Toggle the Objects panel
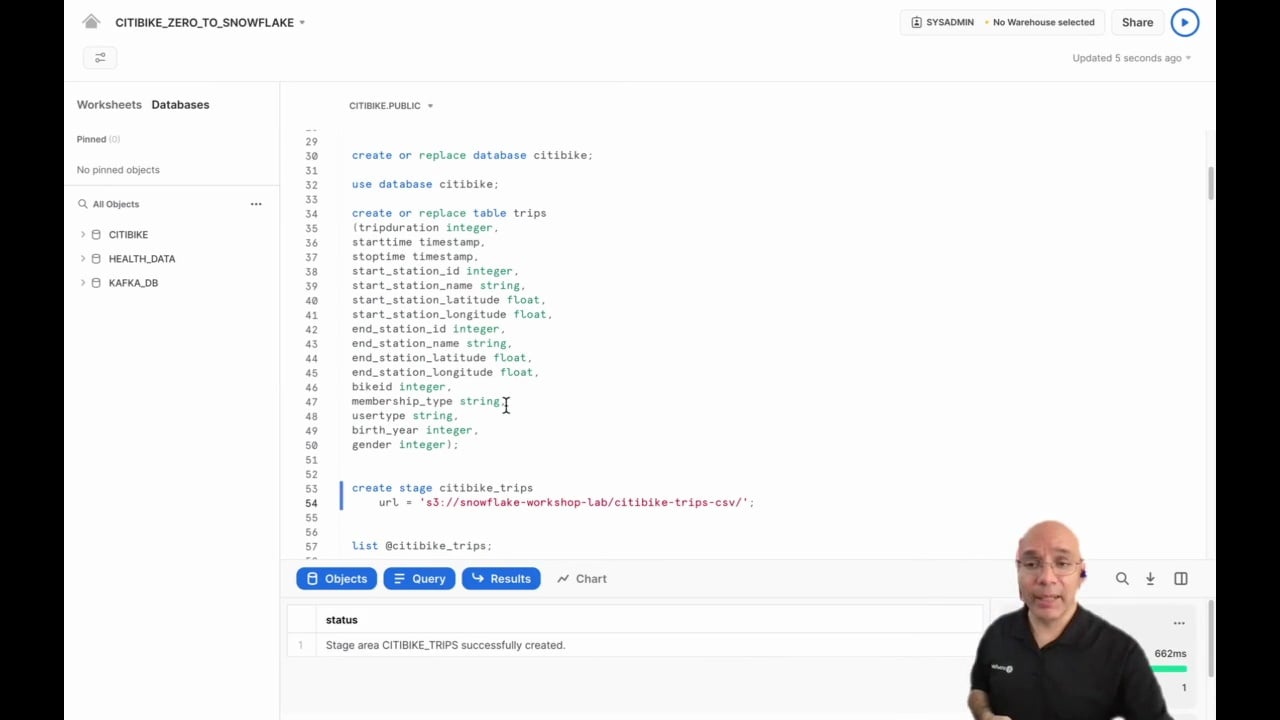 (336, 579)
